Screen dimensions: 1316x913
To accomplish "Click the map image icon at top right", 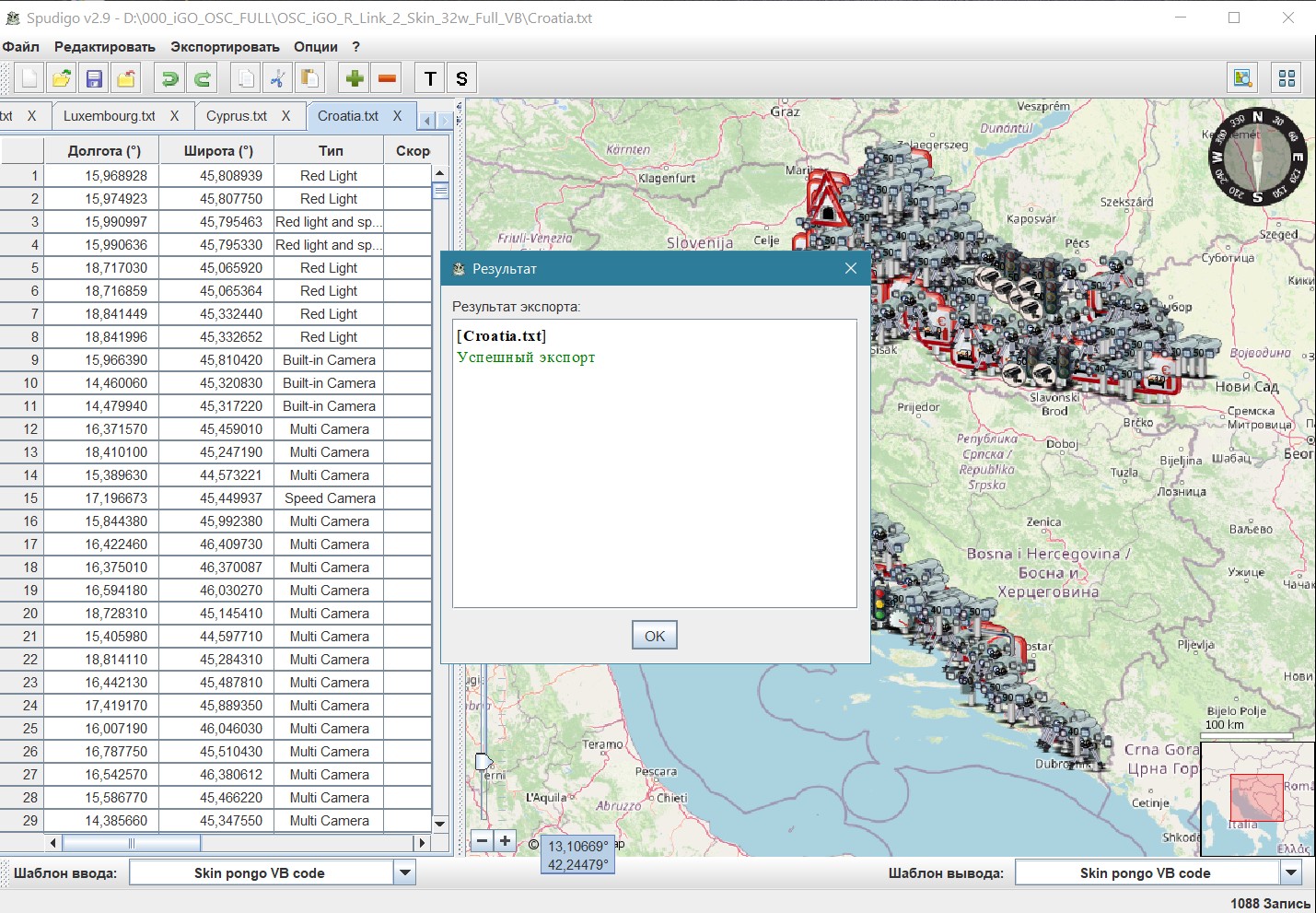I will pyautogui.click(x=1243, y=78).
